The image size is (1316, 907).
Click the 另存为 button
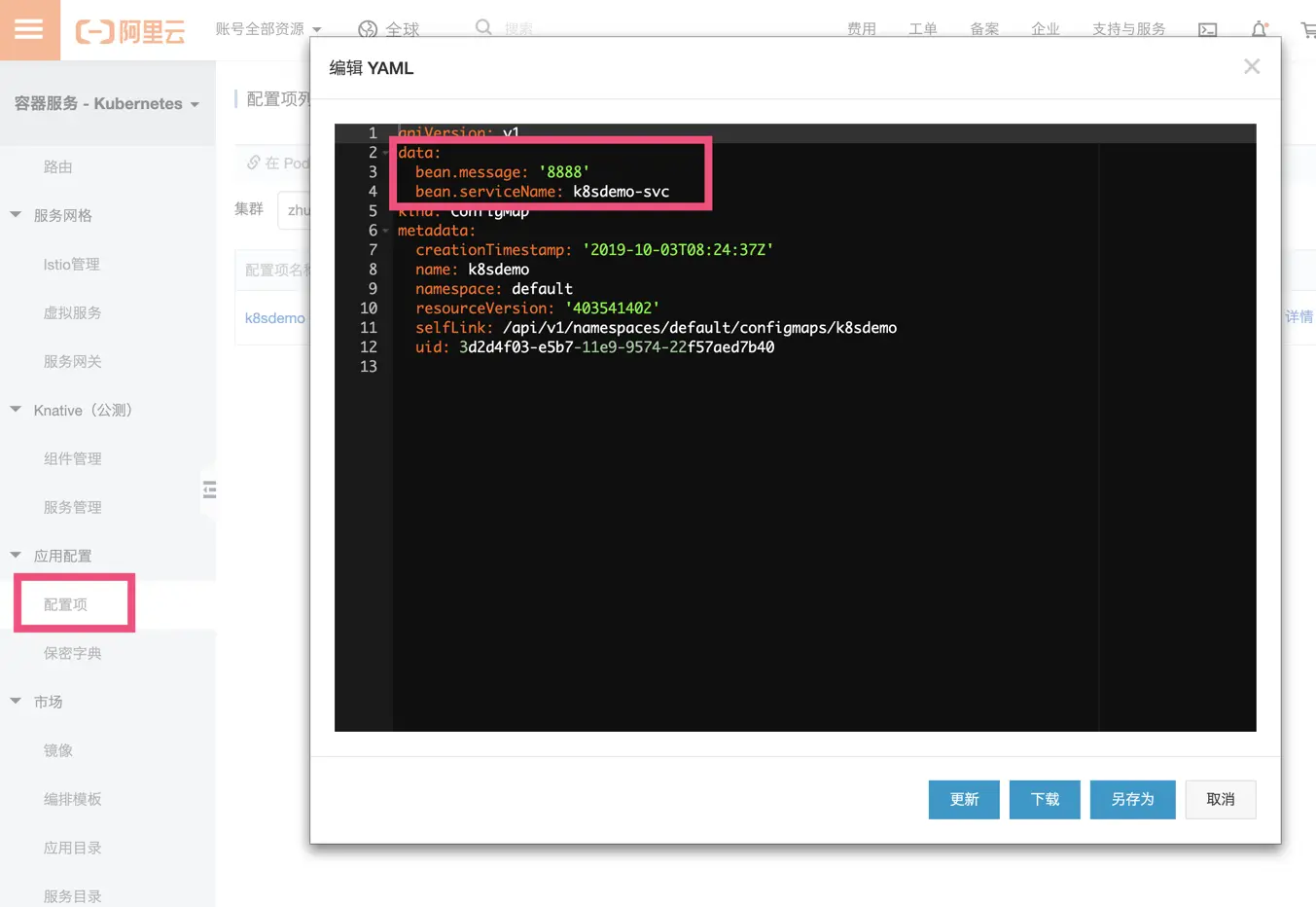pyautogui.click(x=1133, y=799)
